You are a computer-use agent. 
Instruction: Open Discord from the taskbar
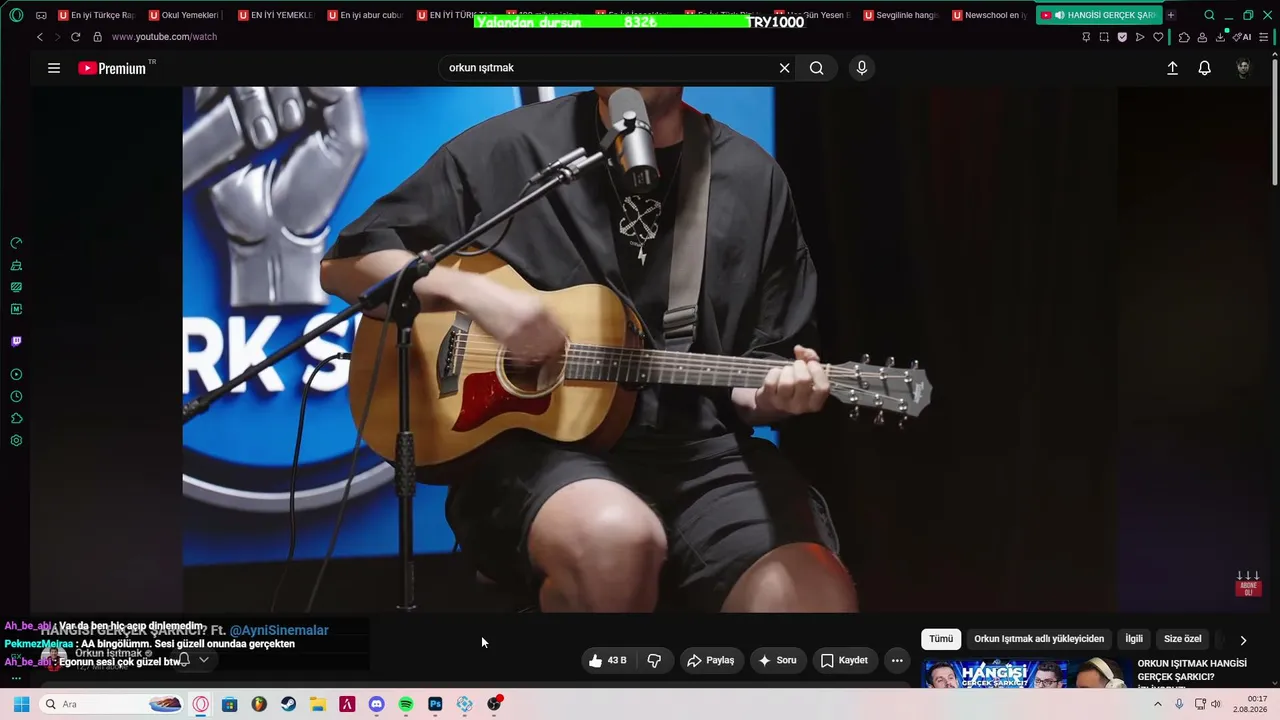tap(376, 704)
